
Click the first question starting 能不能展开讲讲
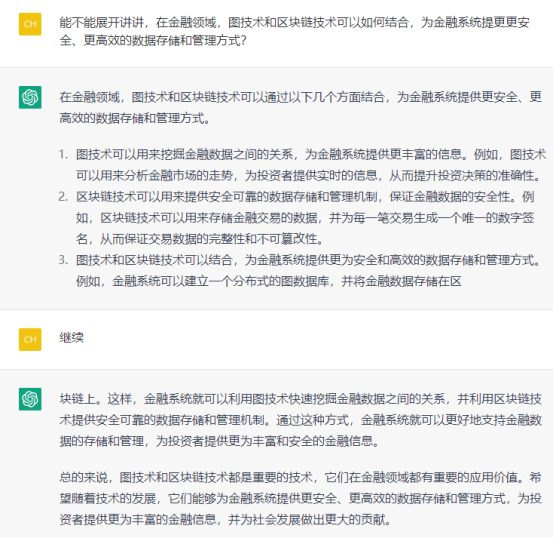pos(294,31)
